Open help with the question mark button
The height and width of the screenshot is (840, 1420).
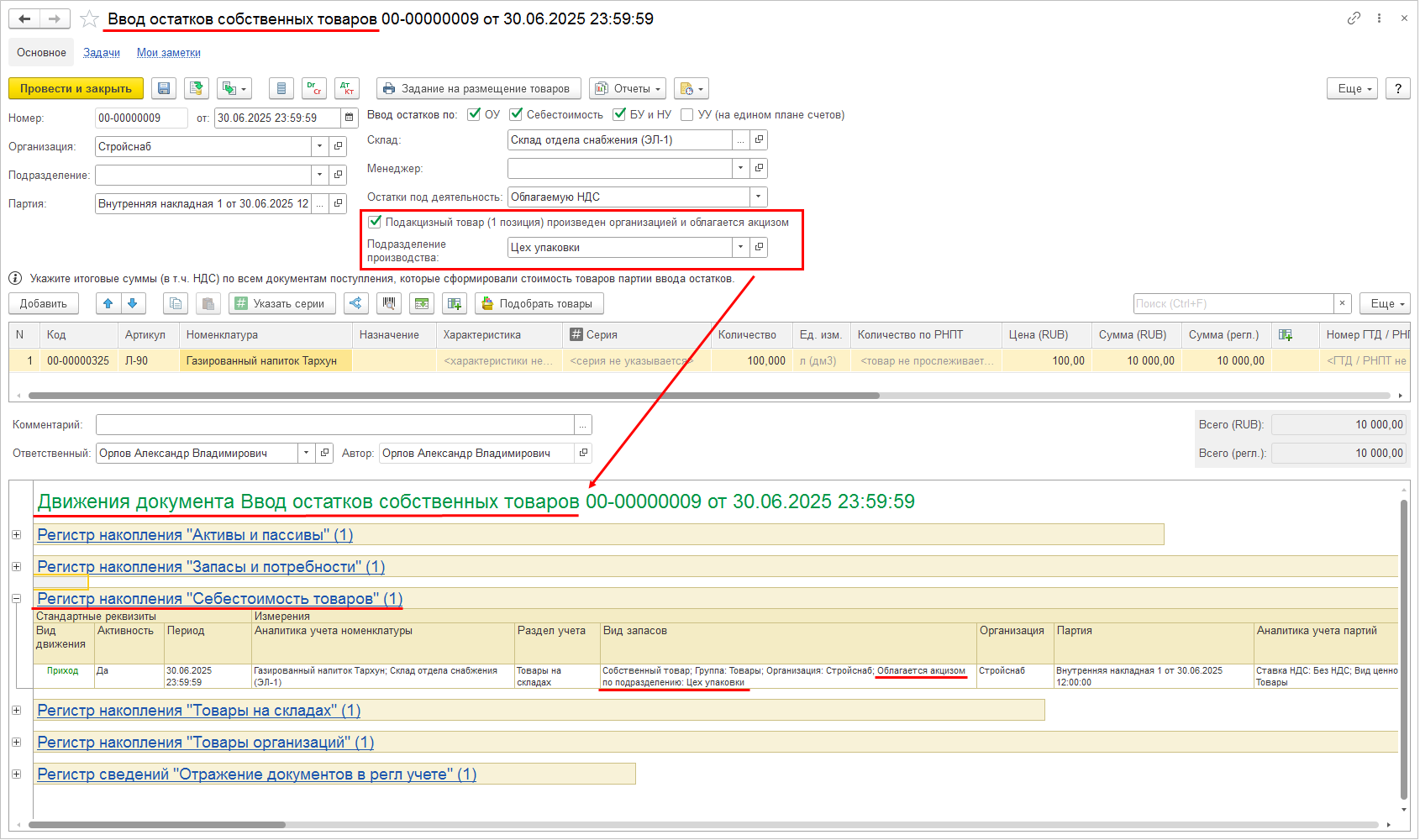[x=1398, y=88]
